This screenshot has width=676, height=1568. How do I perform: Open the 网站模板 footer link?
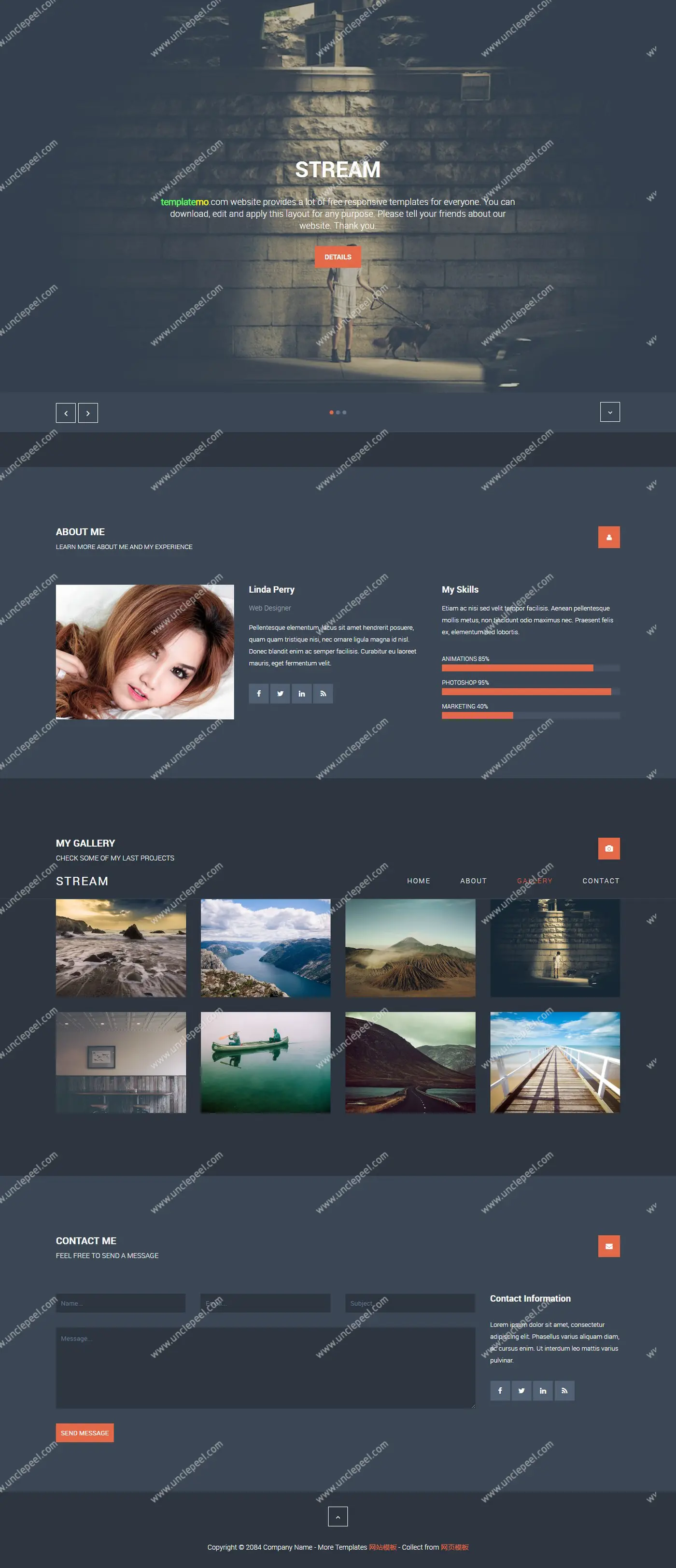[383, 1547]
